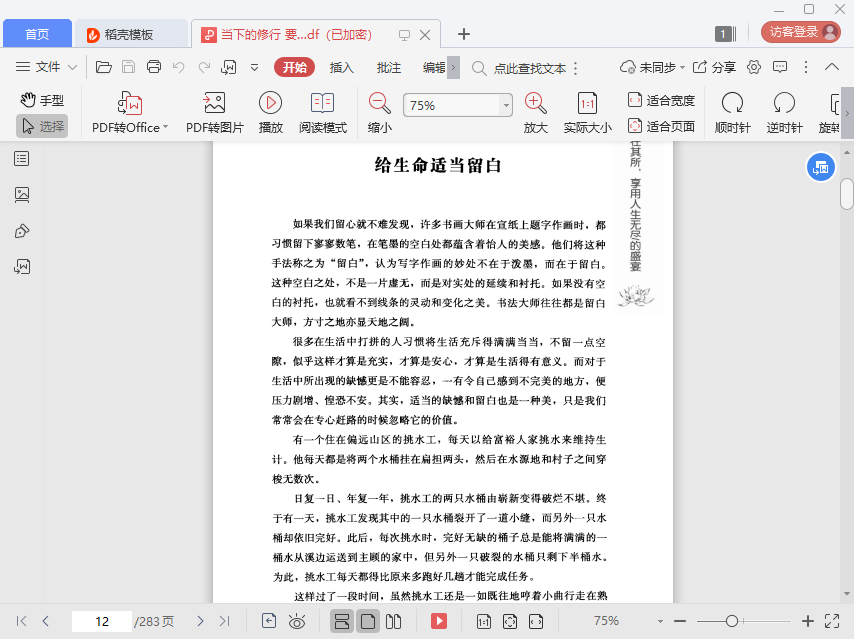
Task: Click the floating blue translate button
Action: 820,168
